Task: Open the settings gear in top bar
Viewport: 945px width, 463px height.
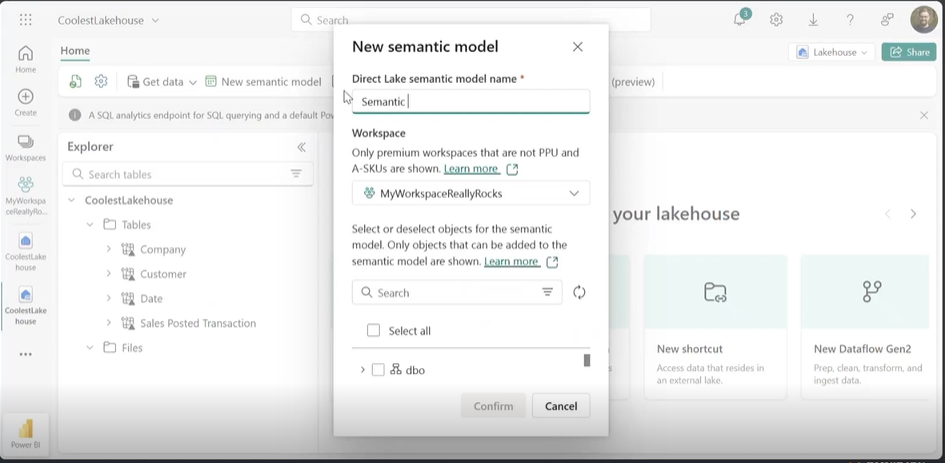Action: point(776,20)
